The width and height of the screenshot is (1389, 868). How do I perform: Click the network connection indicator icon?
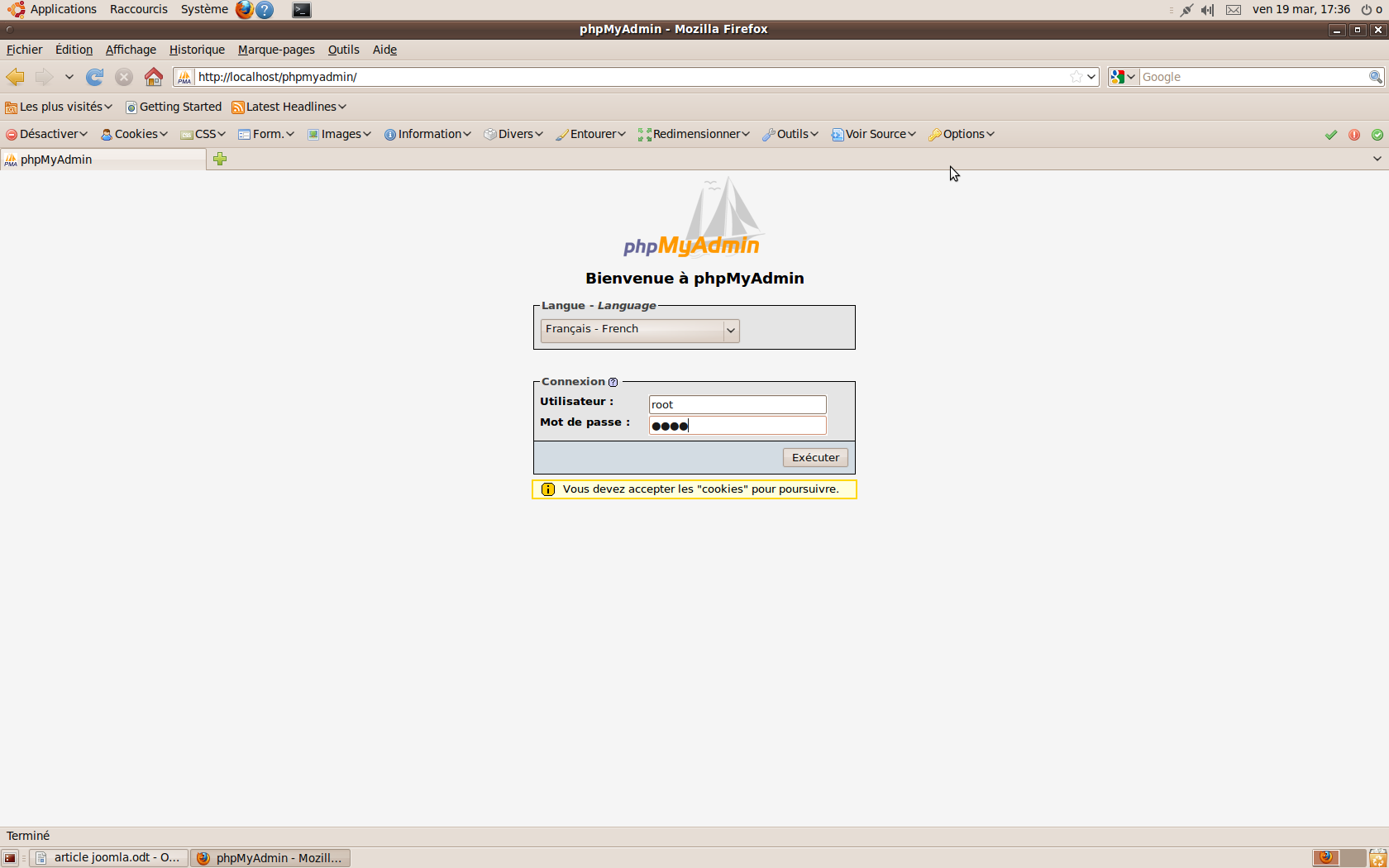(x=1186, y=10)
